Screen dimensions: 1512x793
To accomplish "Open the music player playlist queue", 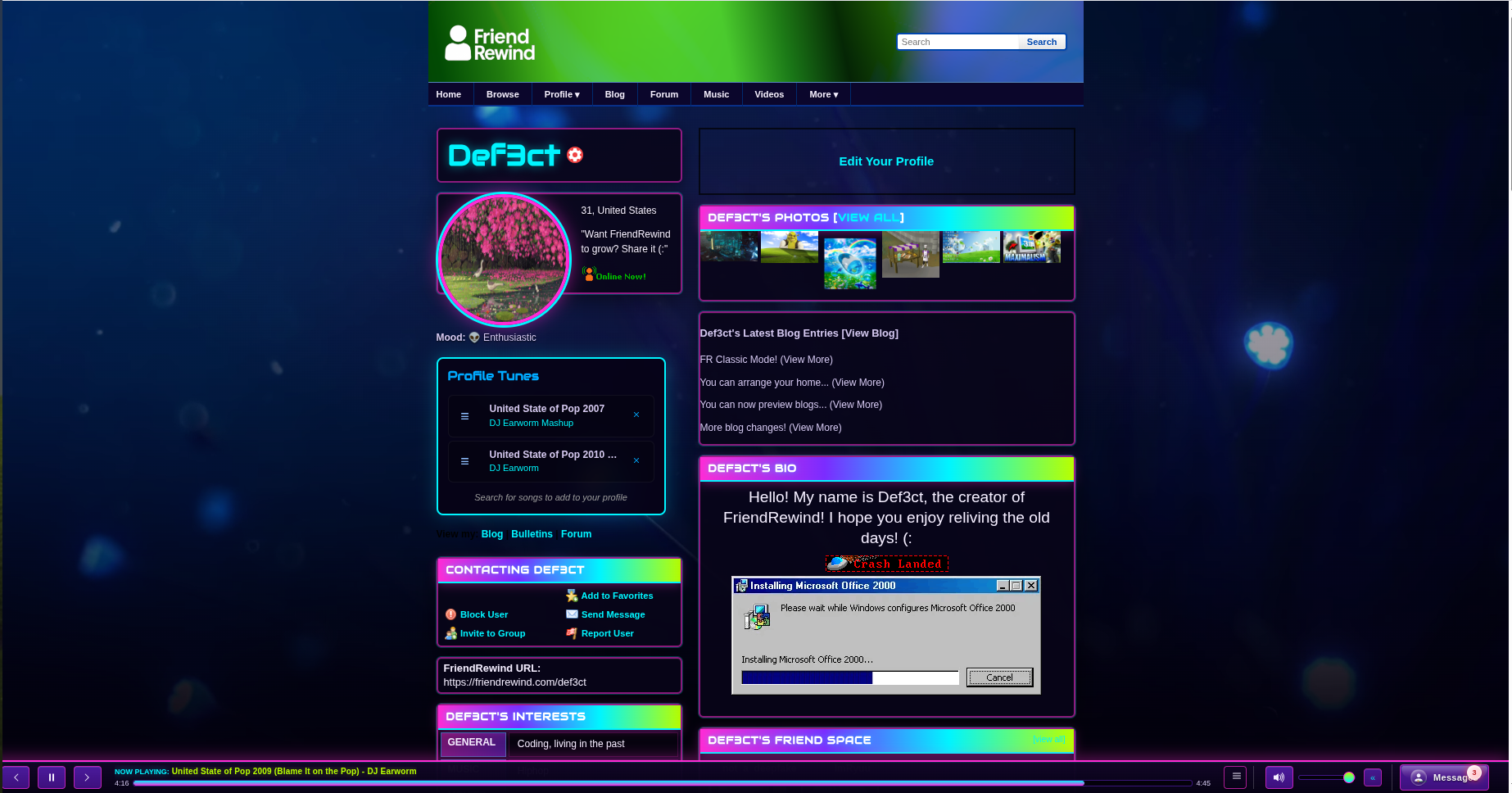I will coord(1236,777).
